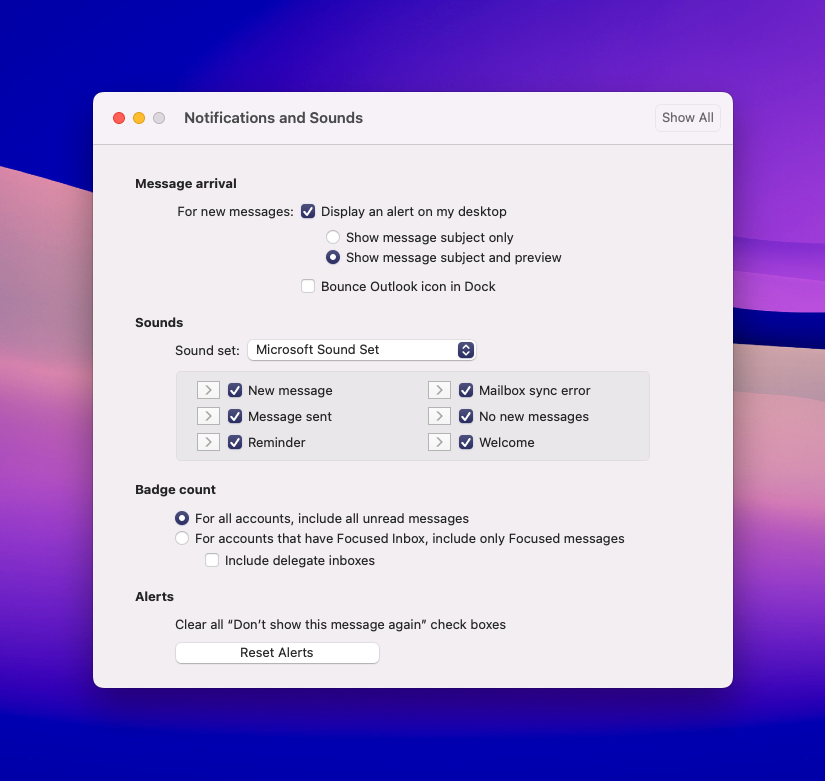Click the Alerts section heading
The image size is (825, 781).
[x=154, y=596]
